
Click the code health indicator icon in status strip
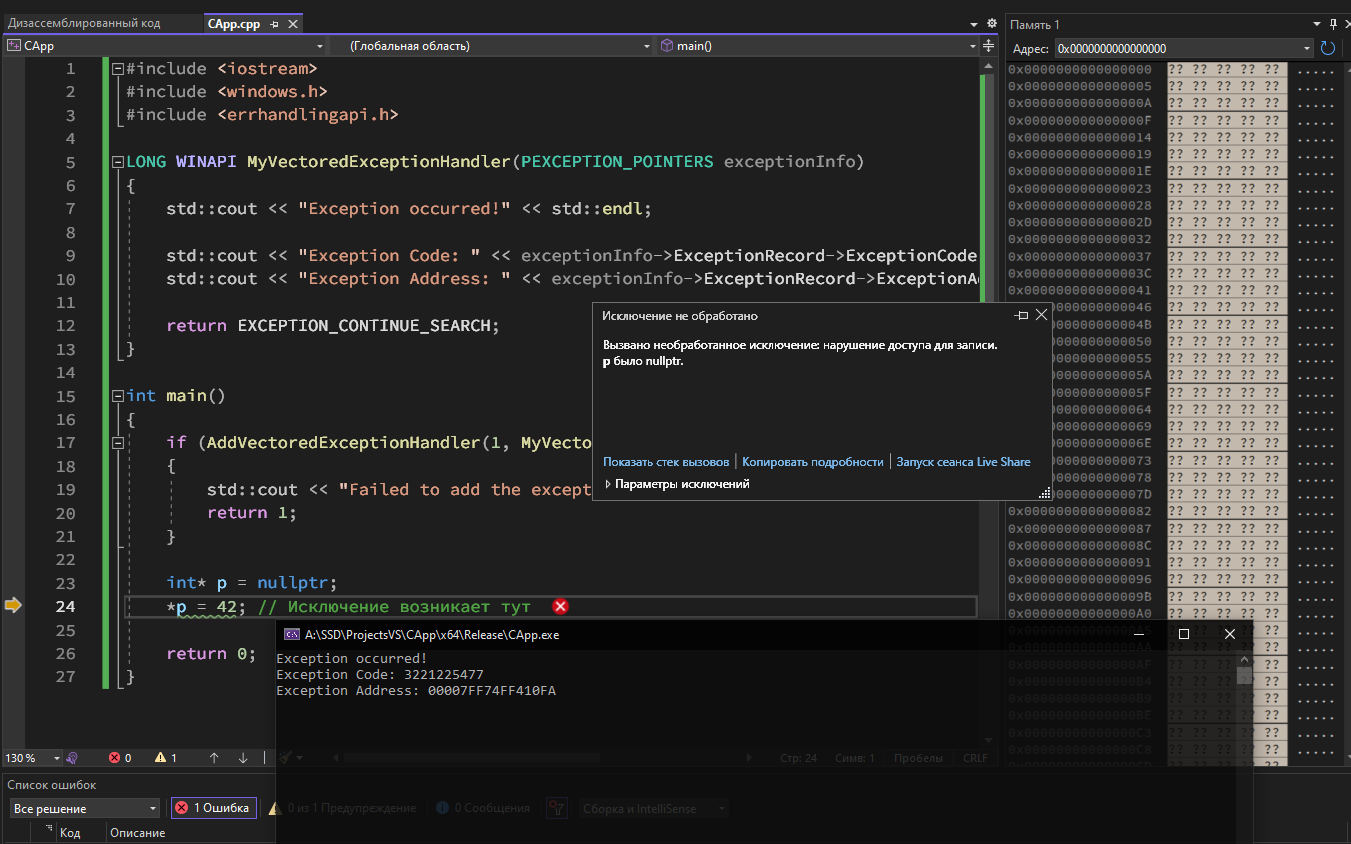point(71,758)
